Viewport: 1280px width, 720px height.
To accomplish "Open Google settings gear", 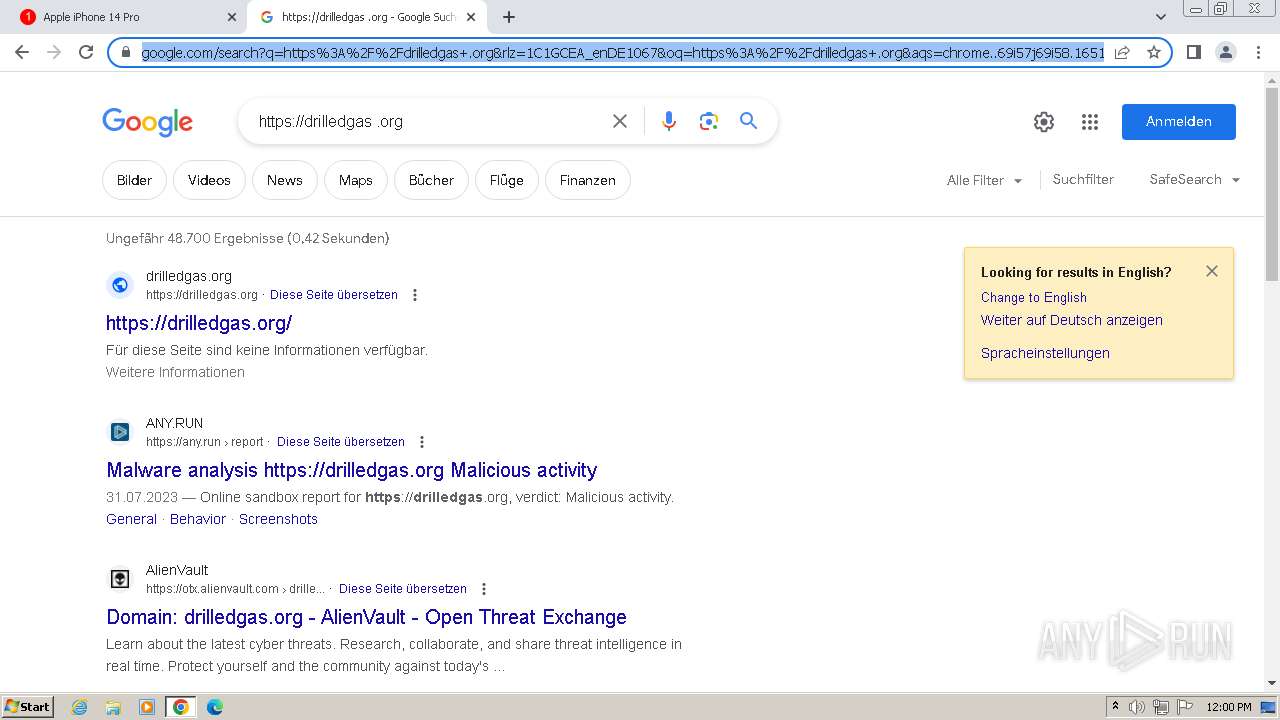I will pyautogui.click(x=1044, y=122).
